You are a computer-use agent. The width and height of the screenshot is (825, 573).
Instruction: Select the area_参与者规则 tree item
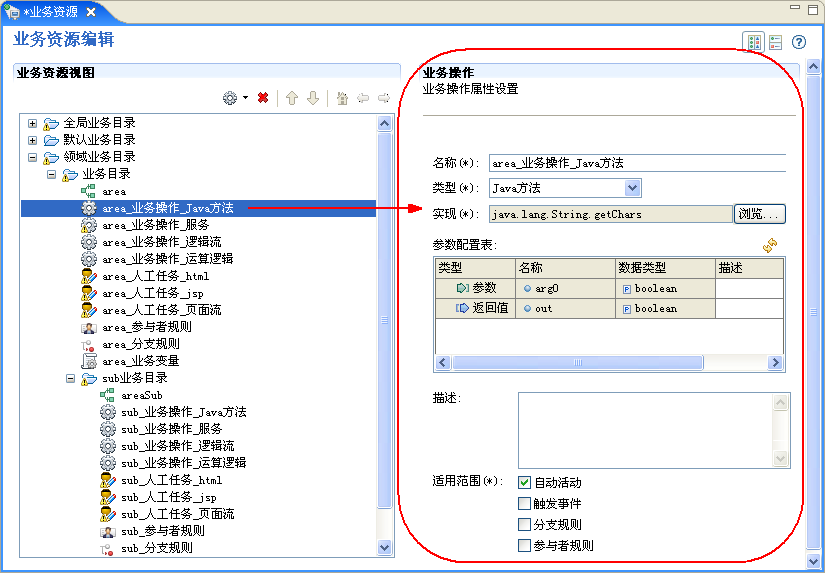point(146,327)
